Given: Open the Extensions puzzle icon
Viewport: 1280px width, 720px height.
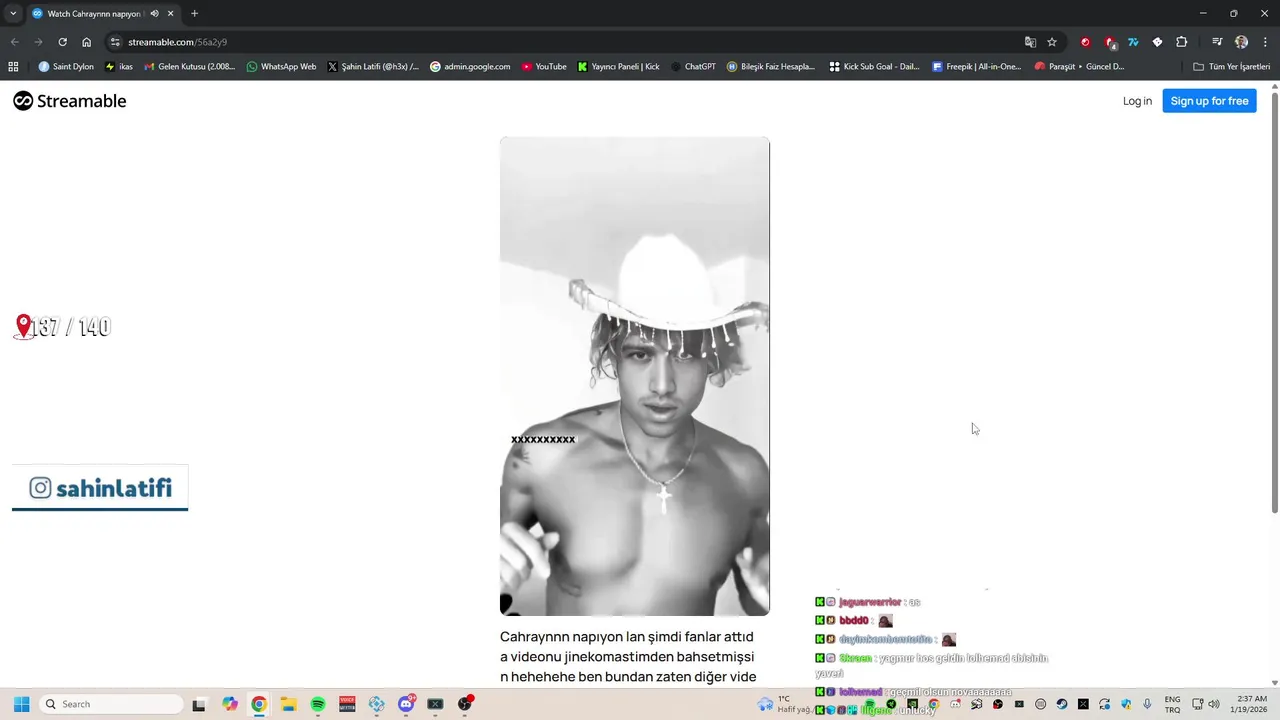Looking at the screenshot, I should (x=1182, y=42).
